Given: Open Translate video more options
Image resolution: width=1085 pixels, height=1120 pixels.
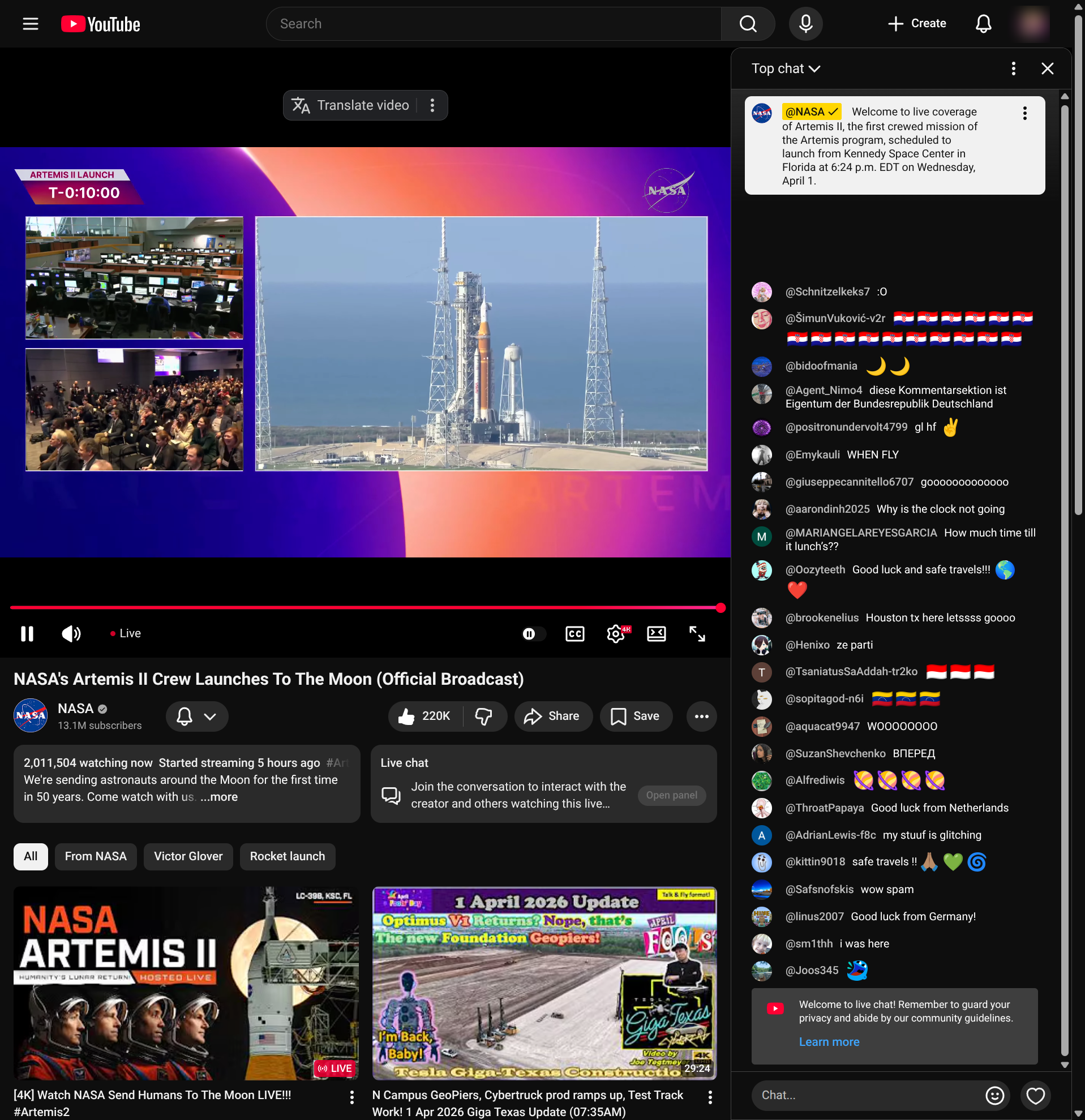Looking at the screenshot, I should coord(432,105).
